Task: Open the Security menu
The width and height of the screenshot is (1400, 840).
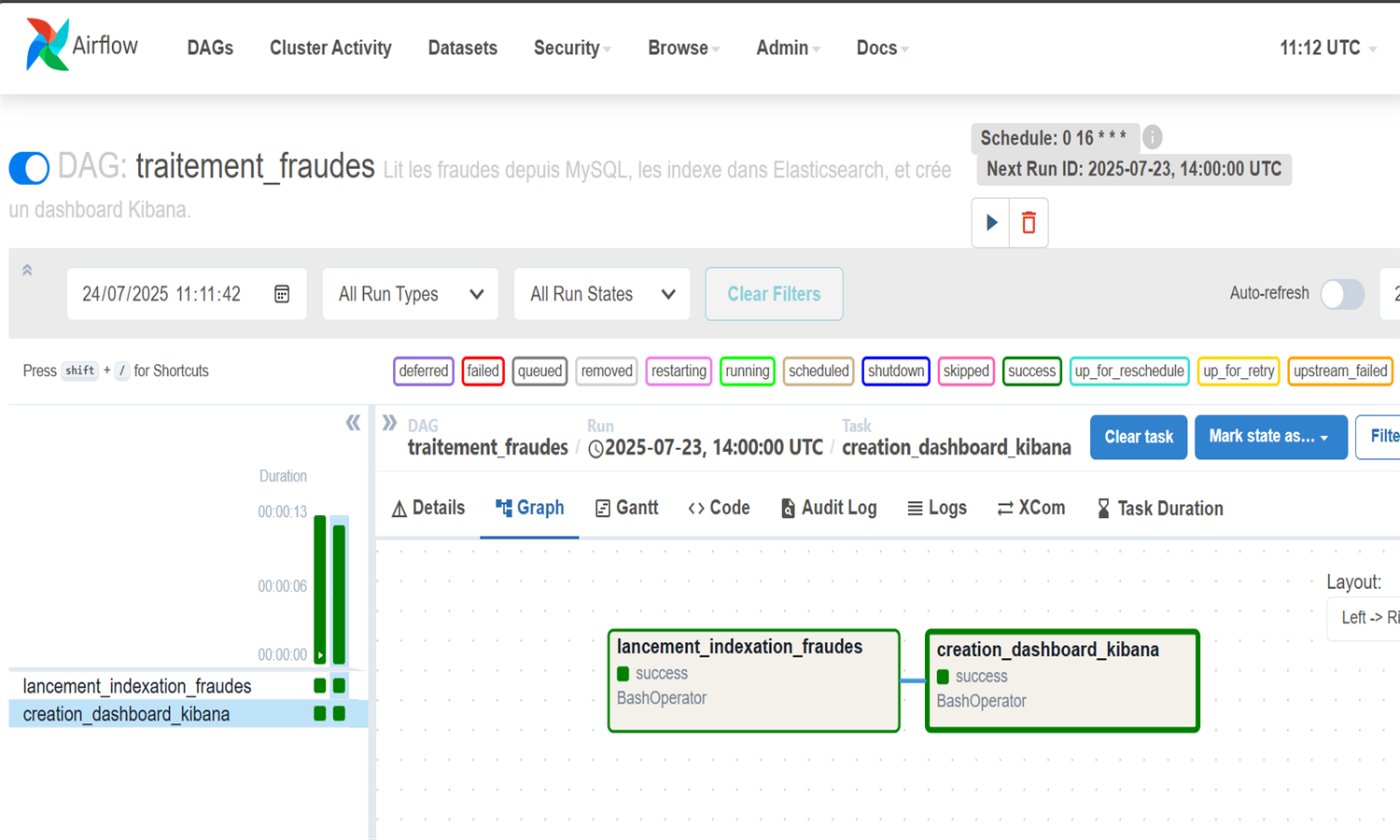Action: [571, 48]
